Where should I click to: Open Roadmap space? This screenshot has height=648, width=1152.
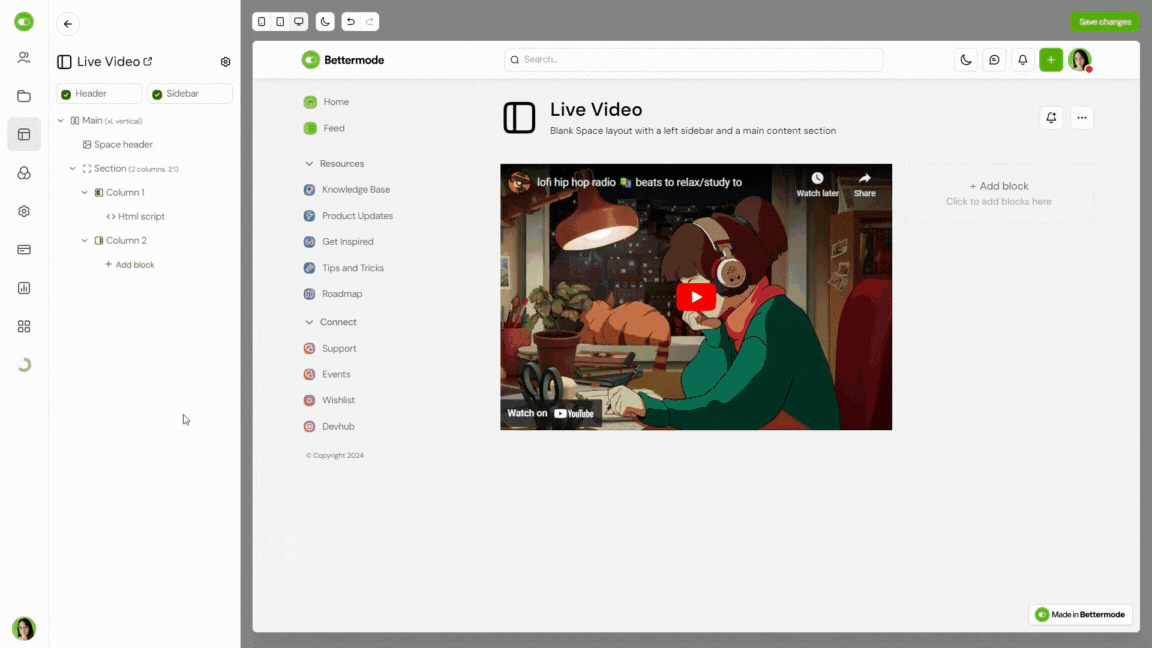coord(333,294)
